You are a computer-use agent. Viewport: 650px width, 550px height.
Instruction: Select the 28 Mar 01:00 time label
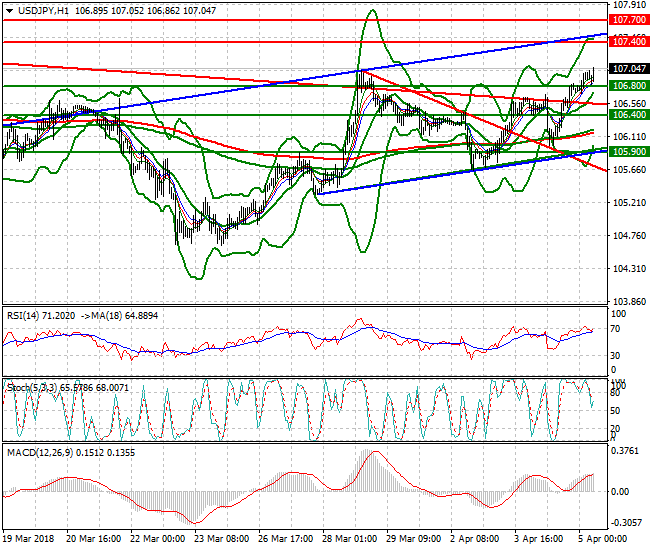point(349,539)
